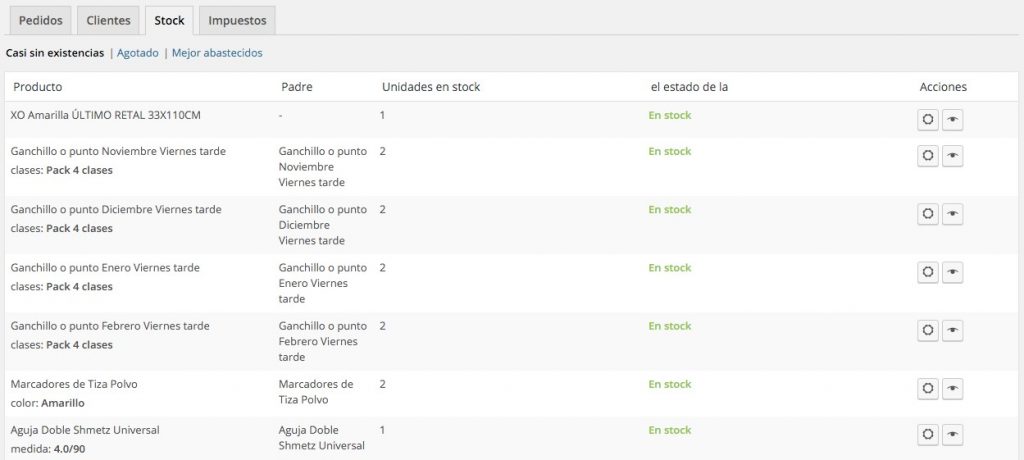Show the Agotado stock filter
The image size is (1024, 460).
click(x=138, y=53)
